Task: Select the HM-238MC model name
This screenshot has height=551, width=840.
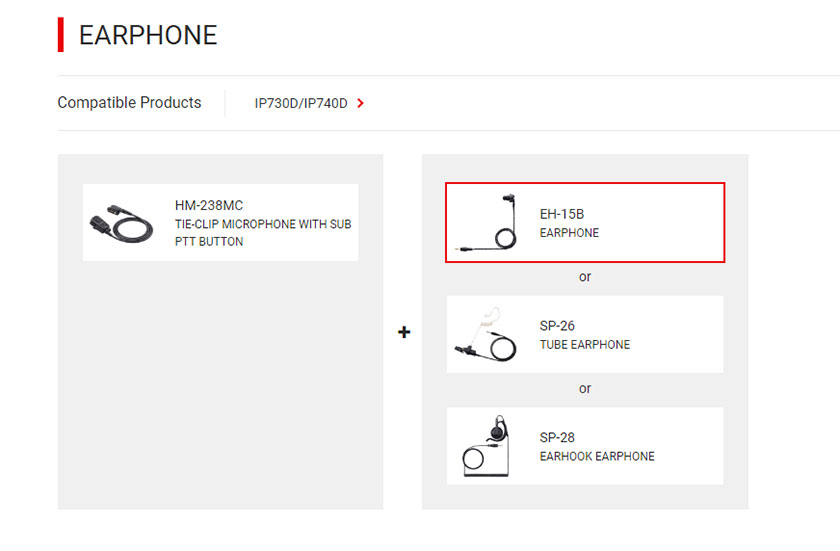Action: click(209, 206)
